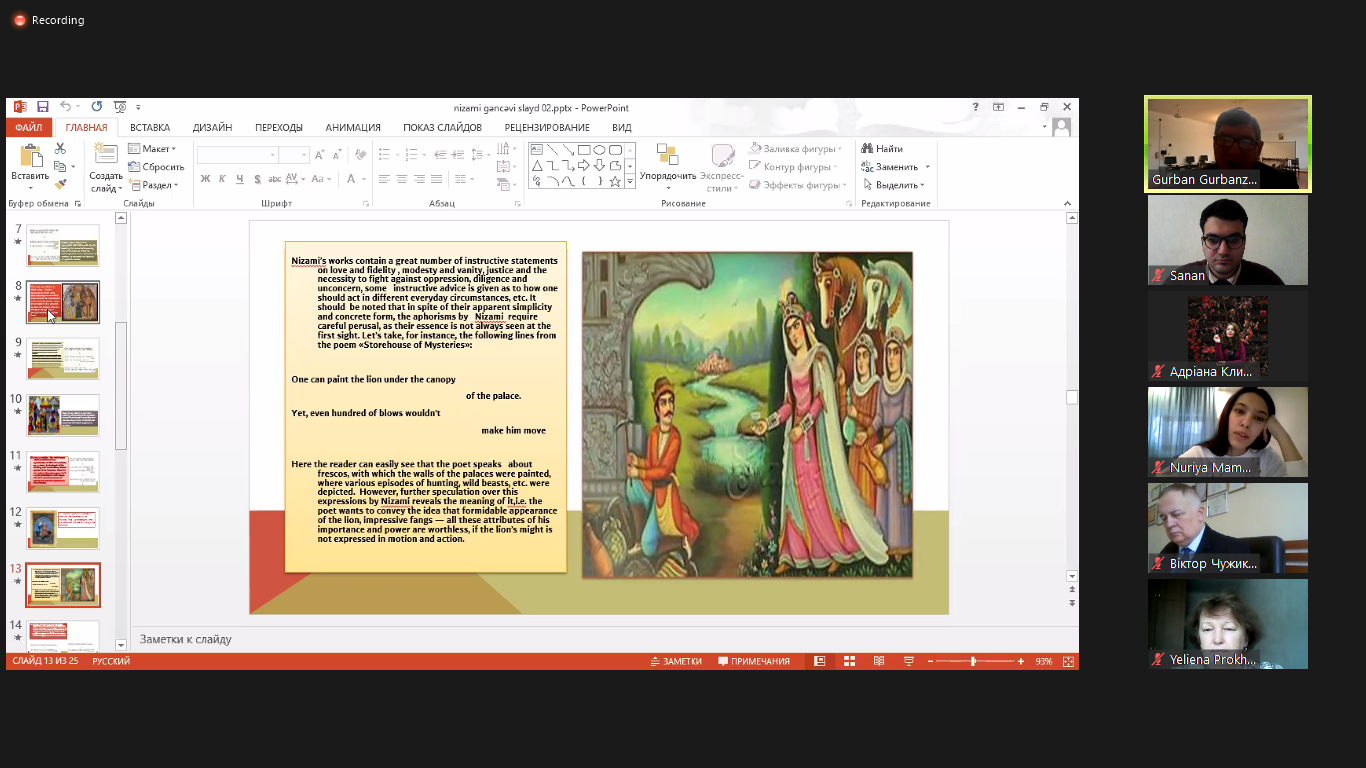Save the presentation with the floppy disk icon
Screen dimensions: 1366x768
coord(43,107)
